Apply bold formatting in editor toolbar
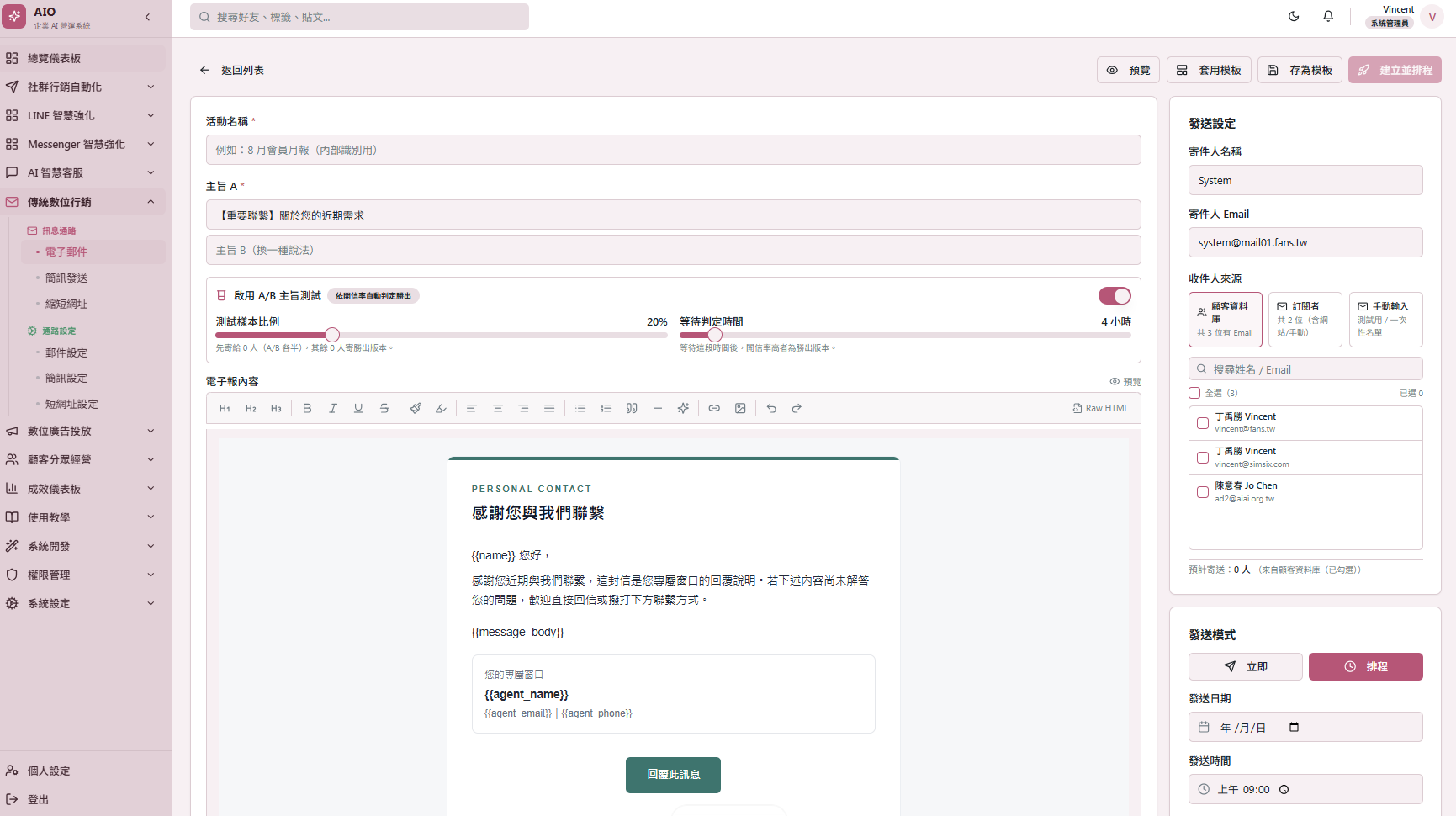 click(307, 408)
